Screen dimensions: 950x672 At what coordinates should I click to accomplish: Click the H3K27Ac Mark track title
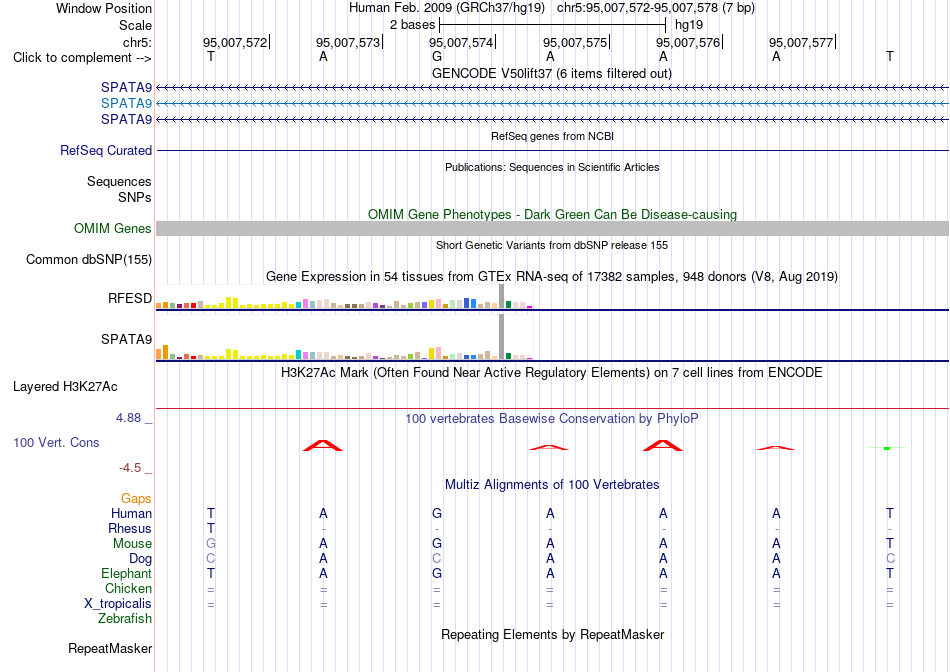tap(552, 373)
